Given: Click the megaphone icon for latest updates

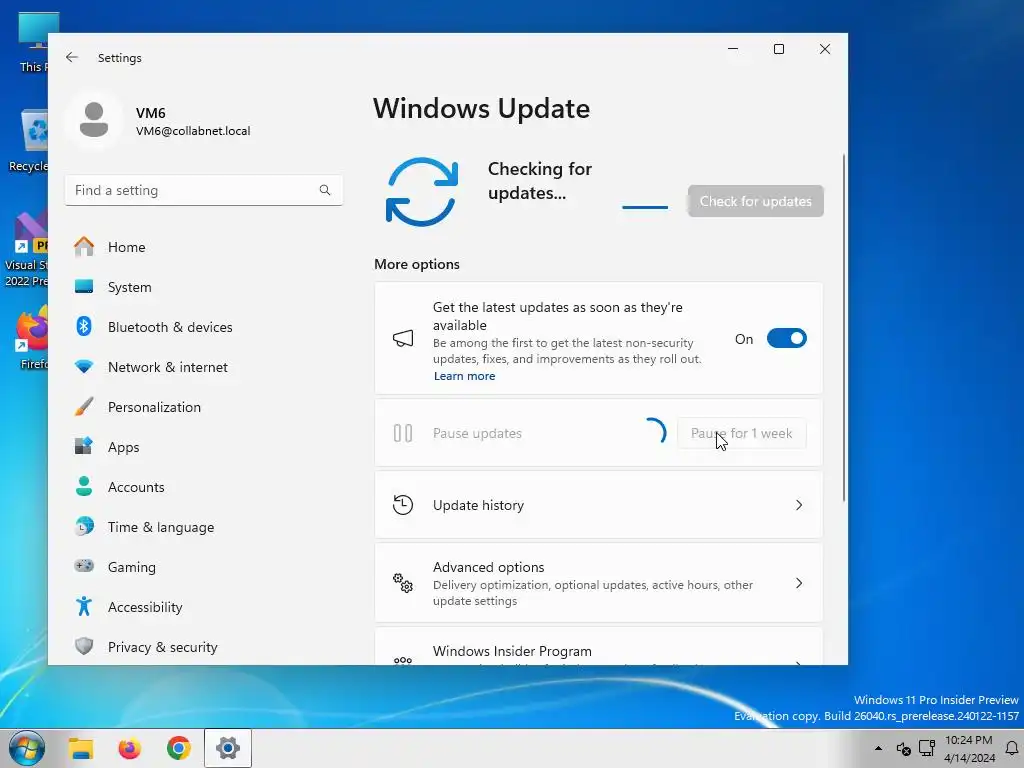Looking at the screenshot, I should [403, 338].
